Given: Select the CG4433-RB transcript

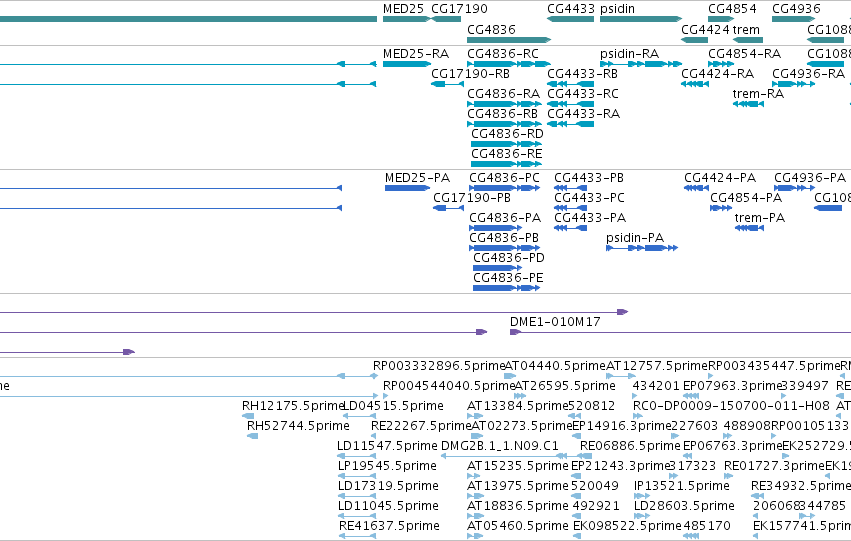Looking at the screenshot, I should pos(570,84).
